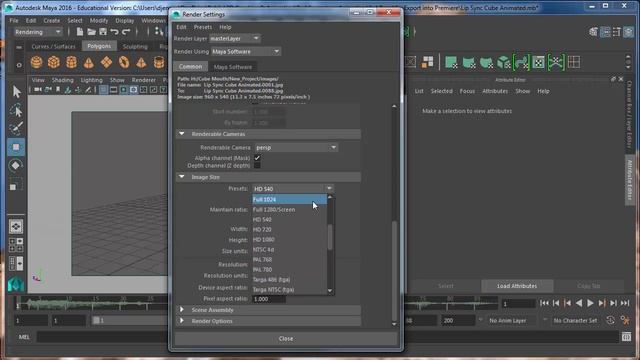Switch to the Maya Software tab
Image resolution: width=640 pixels, height=360 pixels.
[x=233, y=67]
